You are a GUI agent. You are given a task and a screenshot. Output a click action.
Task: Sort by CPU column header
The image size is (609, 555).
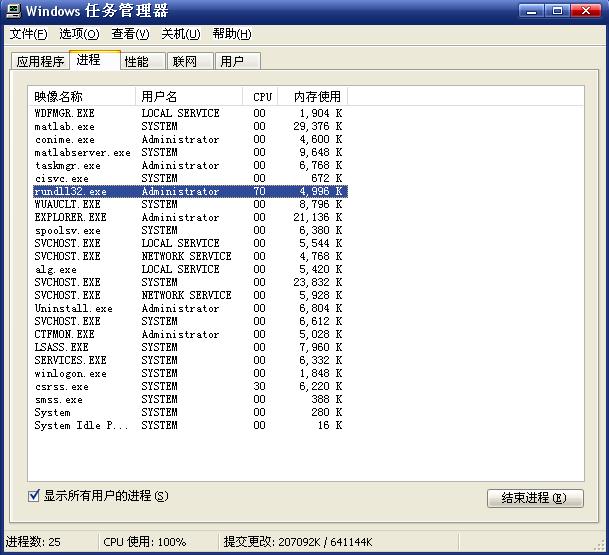pyautogui.click(x=260, y=96)
